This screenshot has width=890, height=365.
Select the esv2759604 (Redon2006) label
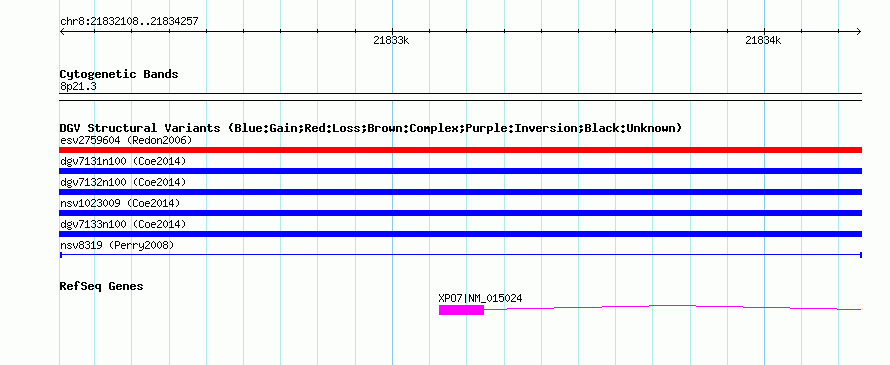126,140
